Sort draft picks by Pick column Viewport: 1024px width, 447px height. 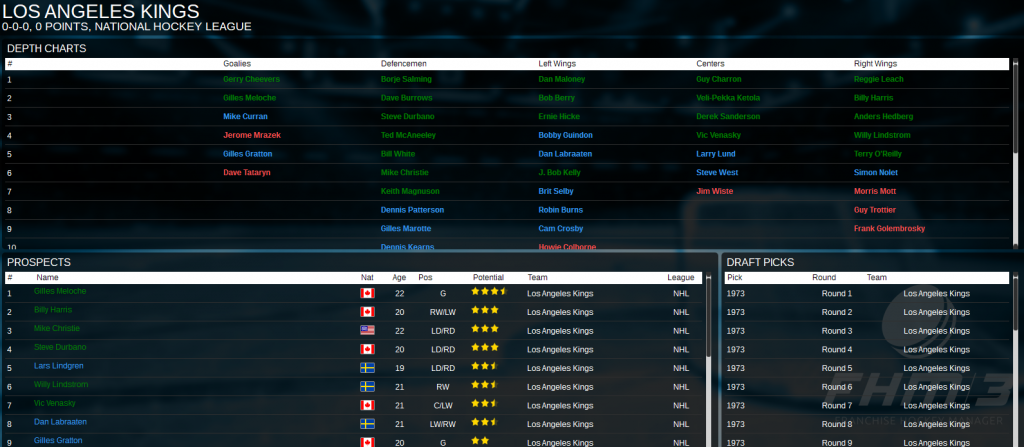[x=735, y=278]
